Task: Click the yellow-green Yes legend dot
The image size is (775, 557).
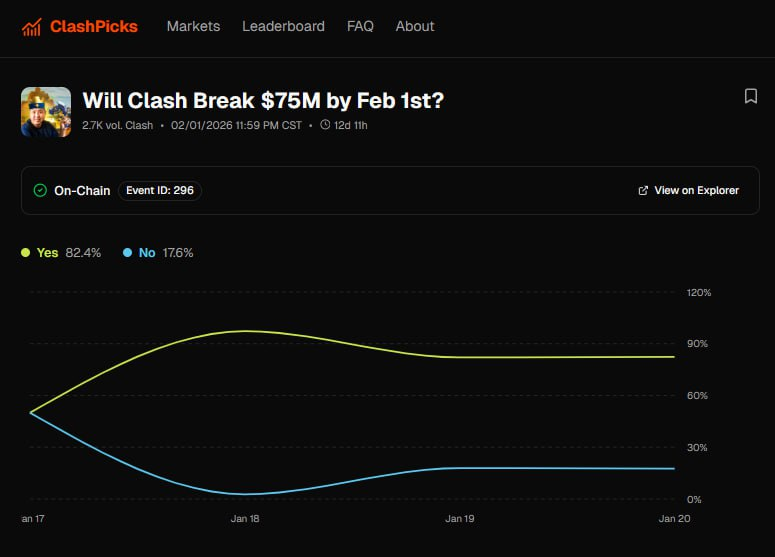Action: pos(26,253)
